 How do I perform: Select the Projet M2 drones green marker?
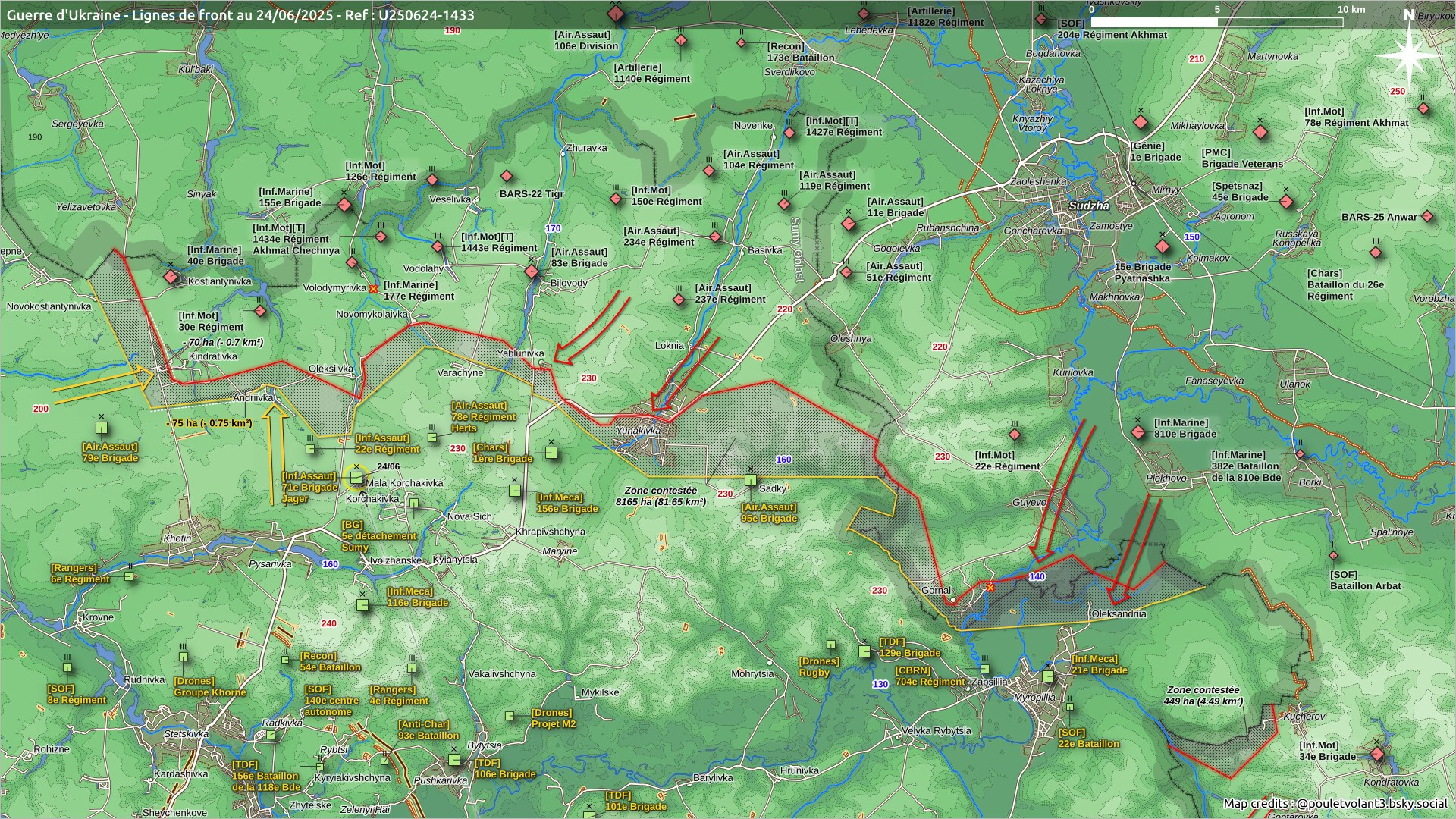click(x=510, y=715)
